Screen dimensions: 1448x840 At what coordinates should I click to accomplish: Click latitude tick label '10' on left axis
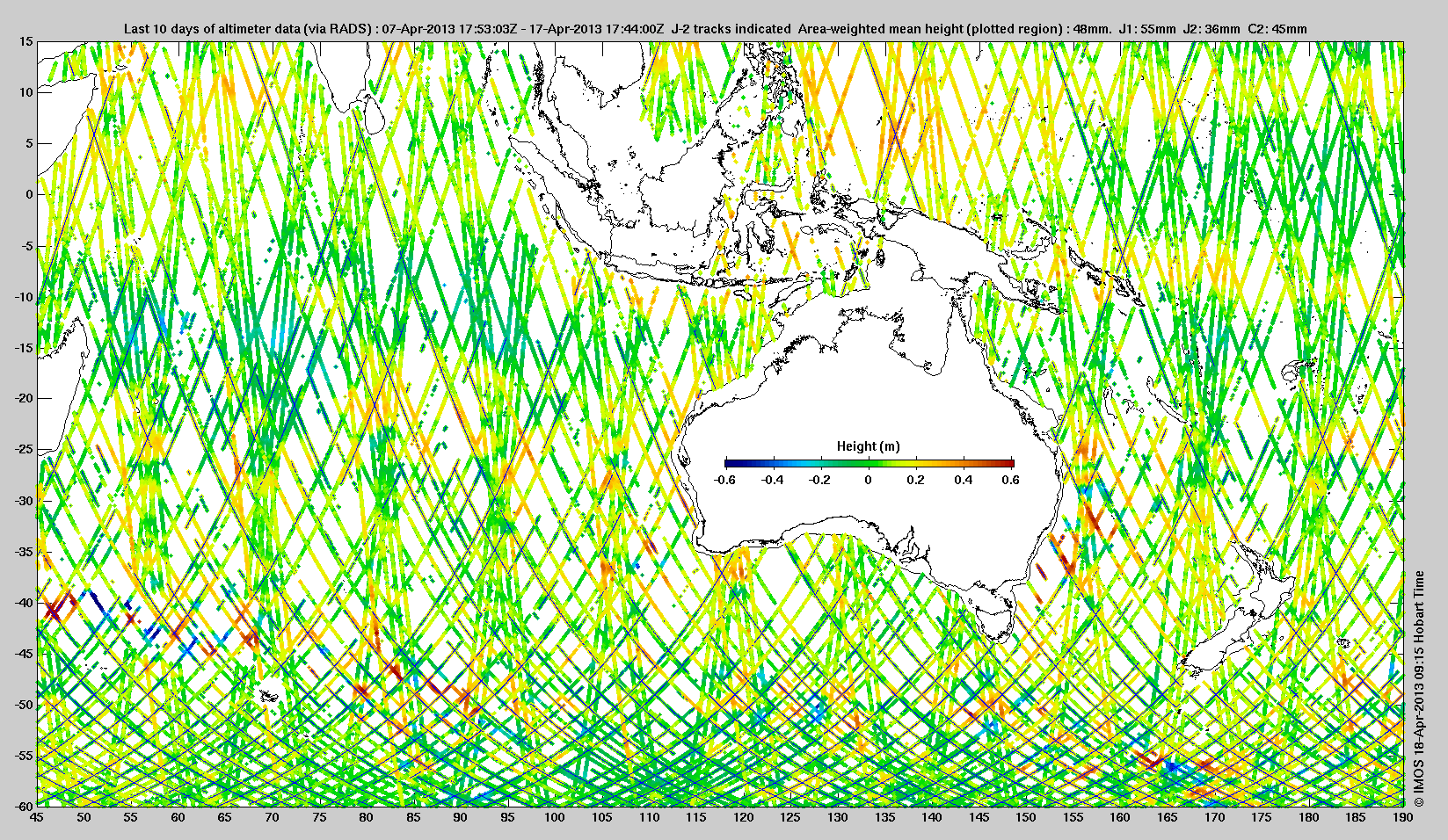(x=25, y=92)
